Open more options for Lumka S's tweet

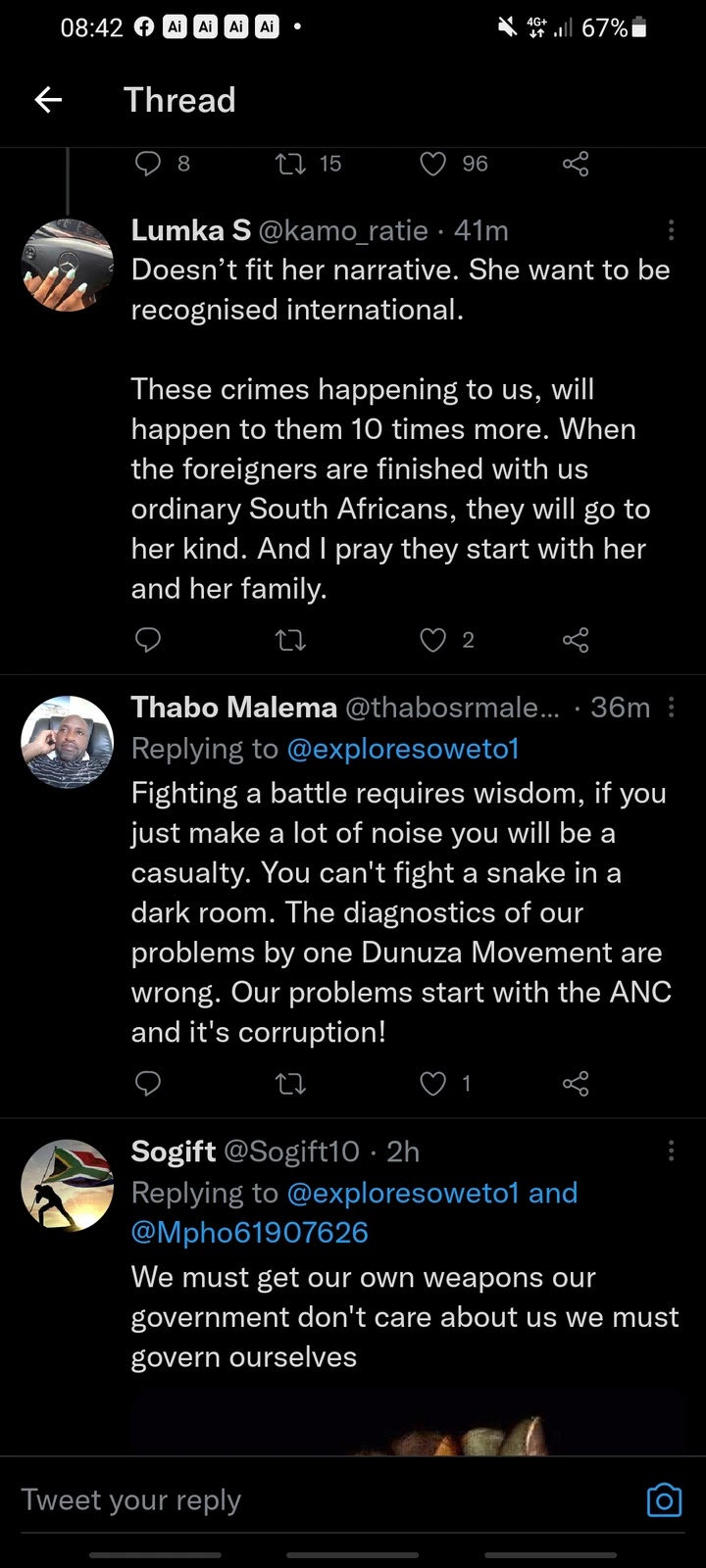(x=671, y=230)
